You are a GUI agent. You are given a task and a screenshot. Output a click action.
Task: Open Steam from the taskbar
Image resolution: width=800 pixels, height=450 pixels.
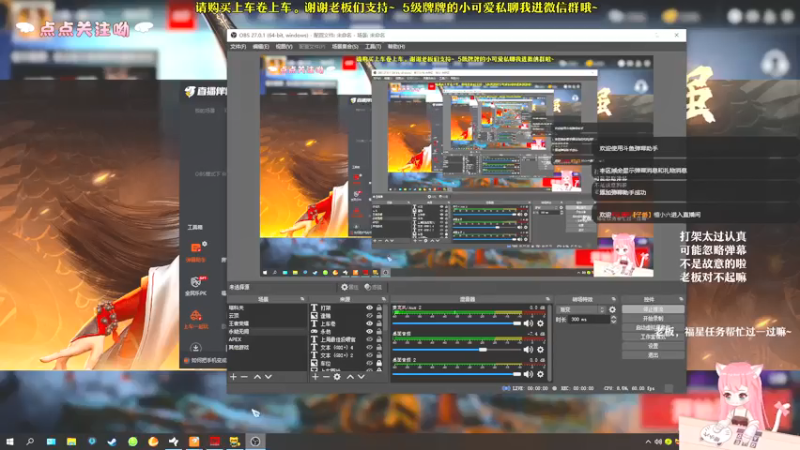pos(112,441)
